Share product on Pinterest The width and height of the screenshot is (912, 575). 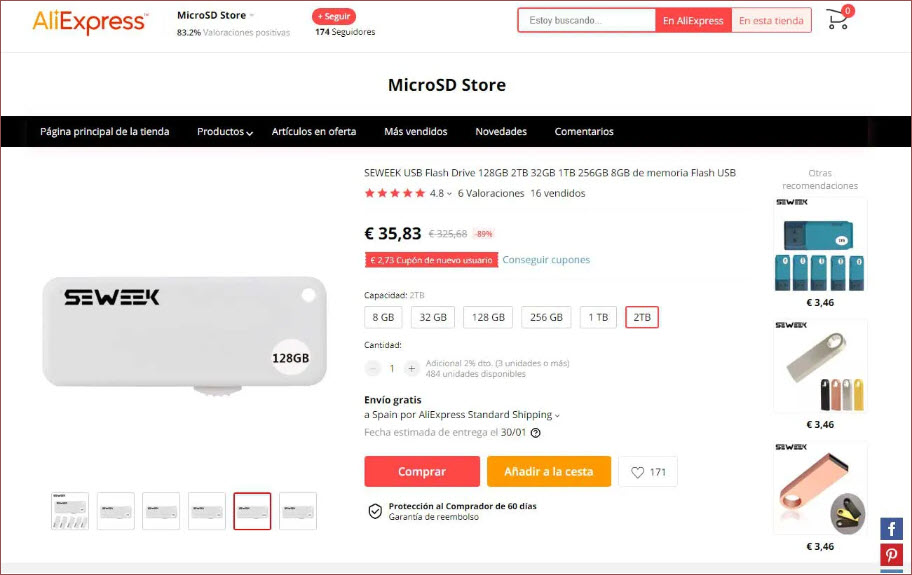[891, 556]
